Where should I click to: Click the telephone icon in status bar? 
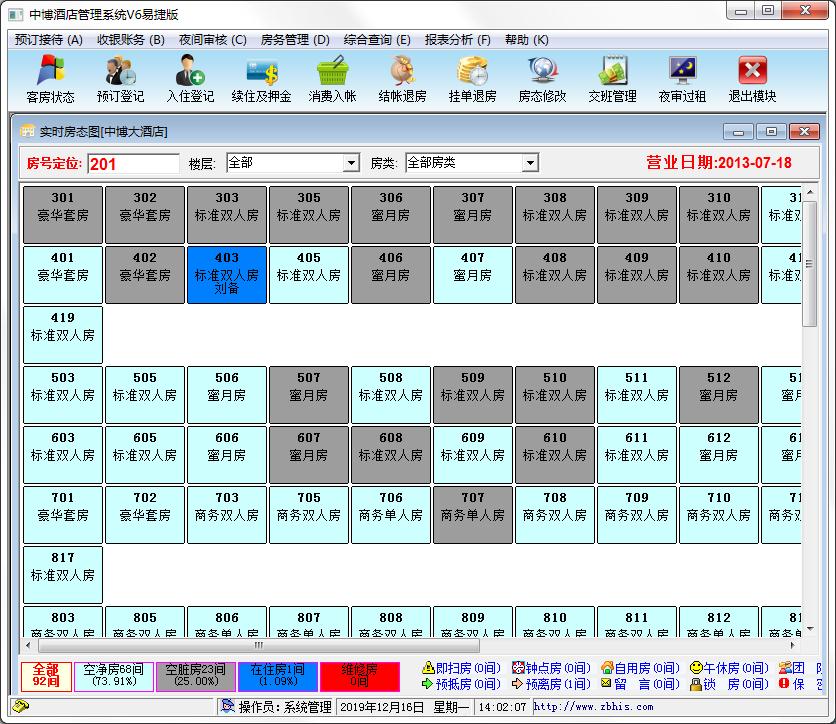coord(20,707)
